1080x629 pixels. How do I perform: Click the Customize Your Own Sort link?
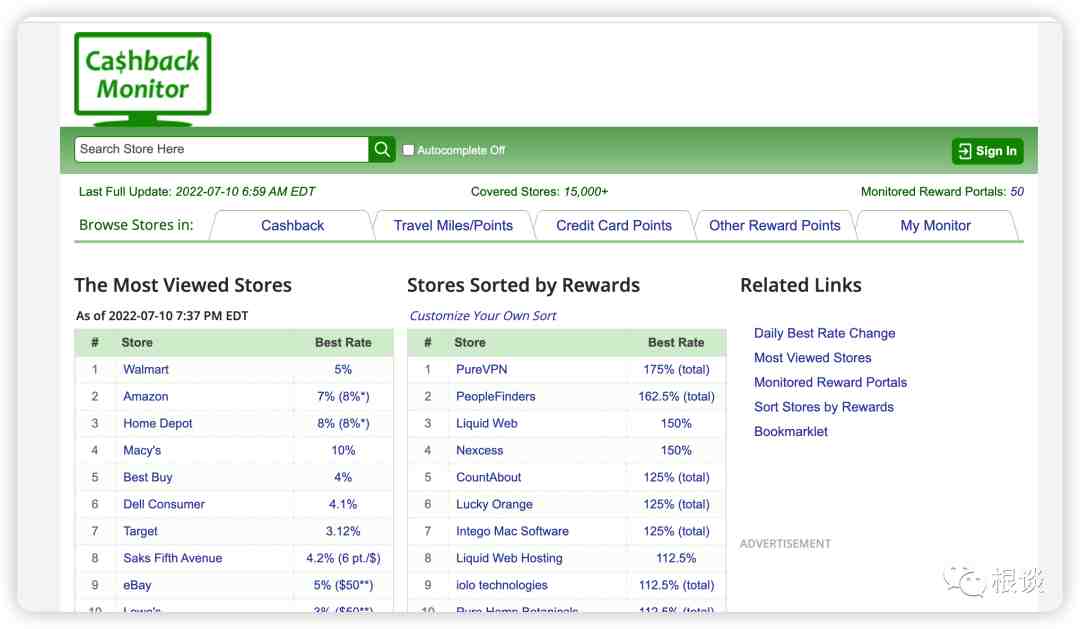tap(483, 316)
